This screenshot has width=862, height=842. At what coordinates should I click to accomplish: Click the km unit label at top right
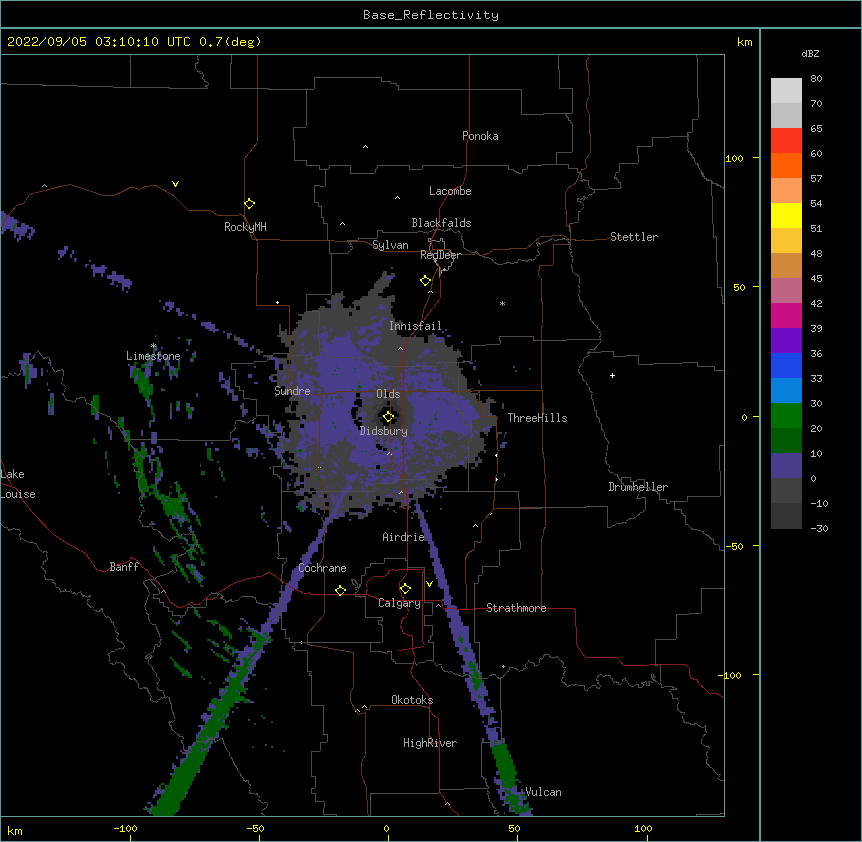click(x=745, y=42)
